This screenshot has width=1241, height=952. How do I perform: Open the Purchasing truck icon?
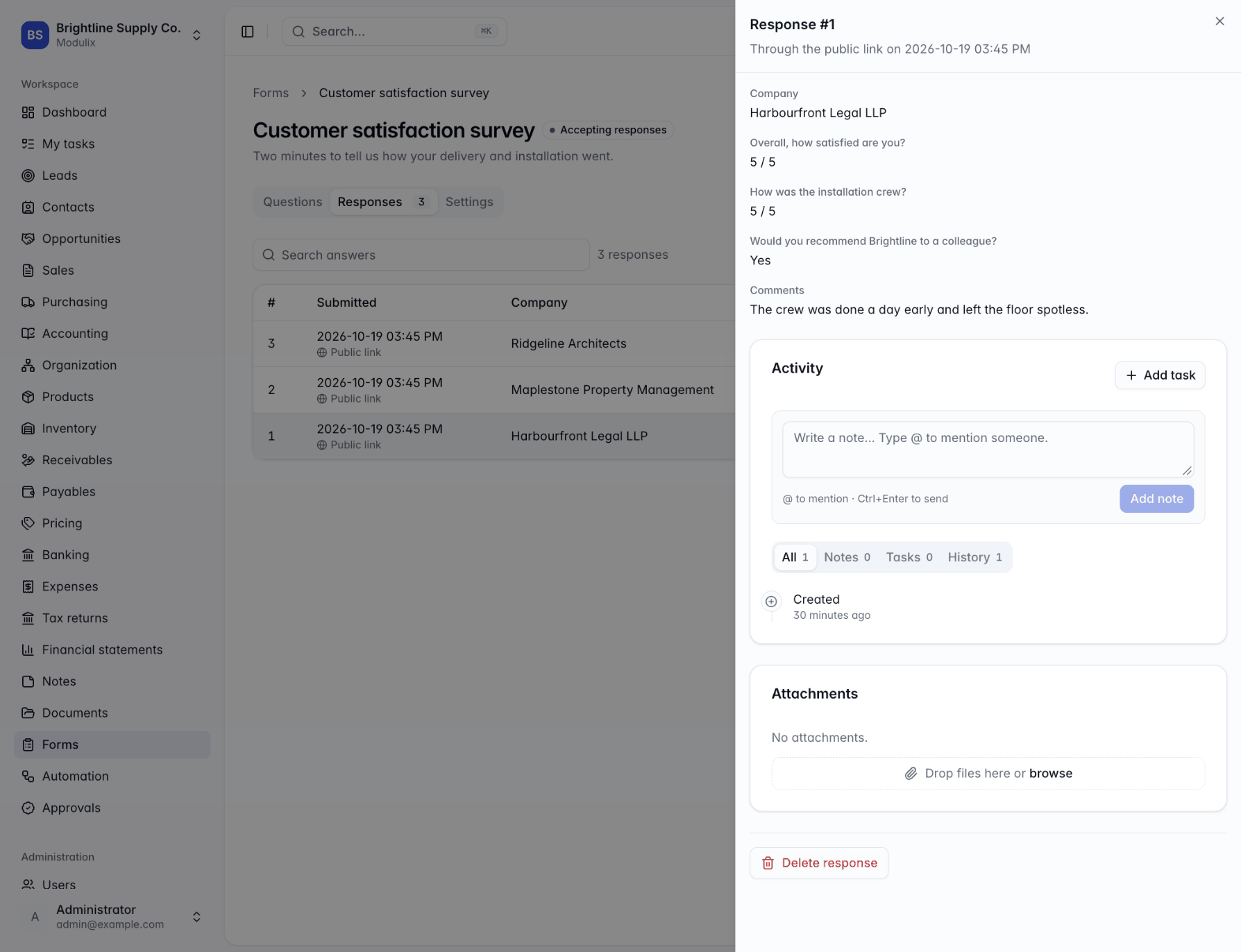tap(28, 302)
